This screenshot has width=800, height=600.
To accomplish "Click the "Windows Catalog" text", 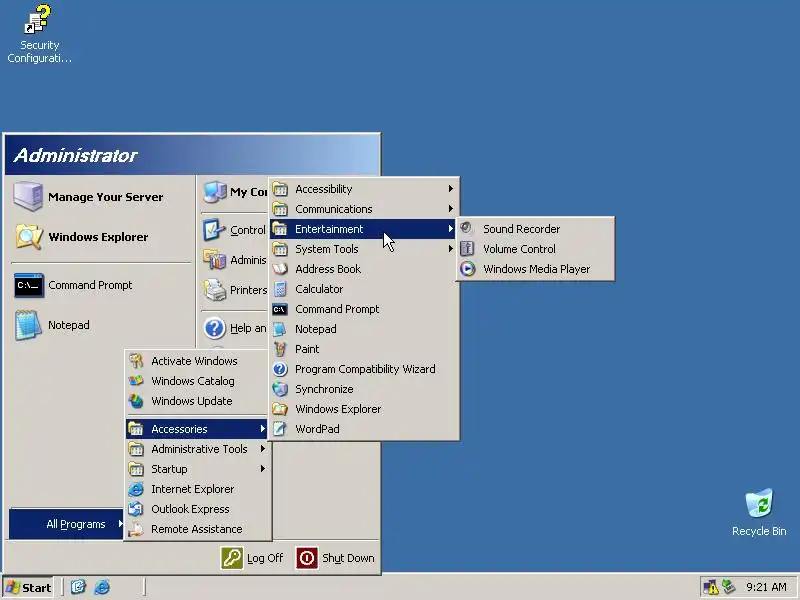I will point(193,381).
